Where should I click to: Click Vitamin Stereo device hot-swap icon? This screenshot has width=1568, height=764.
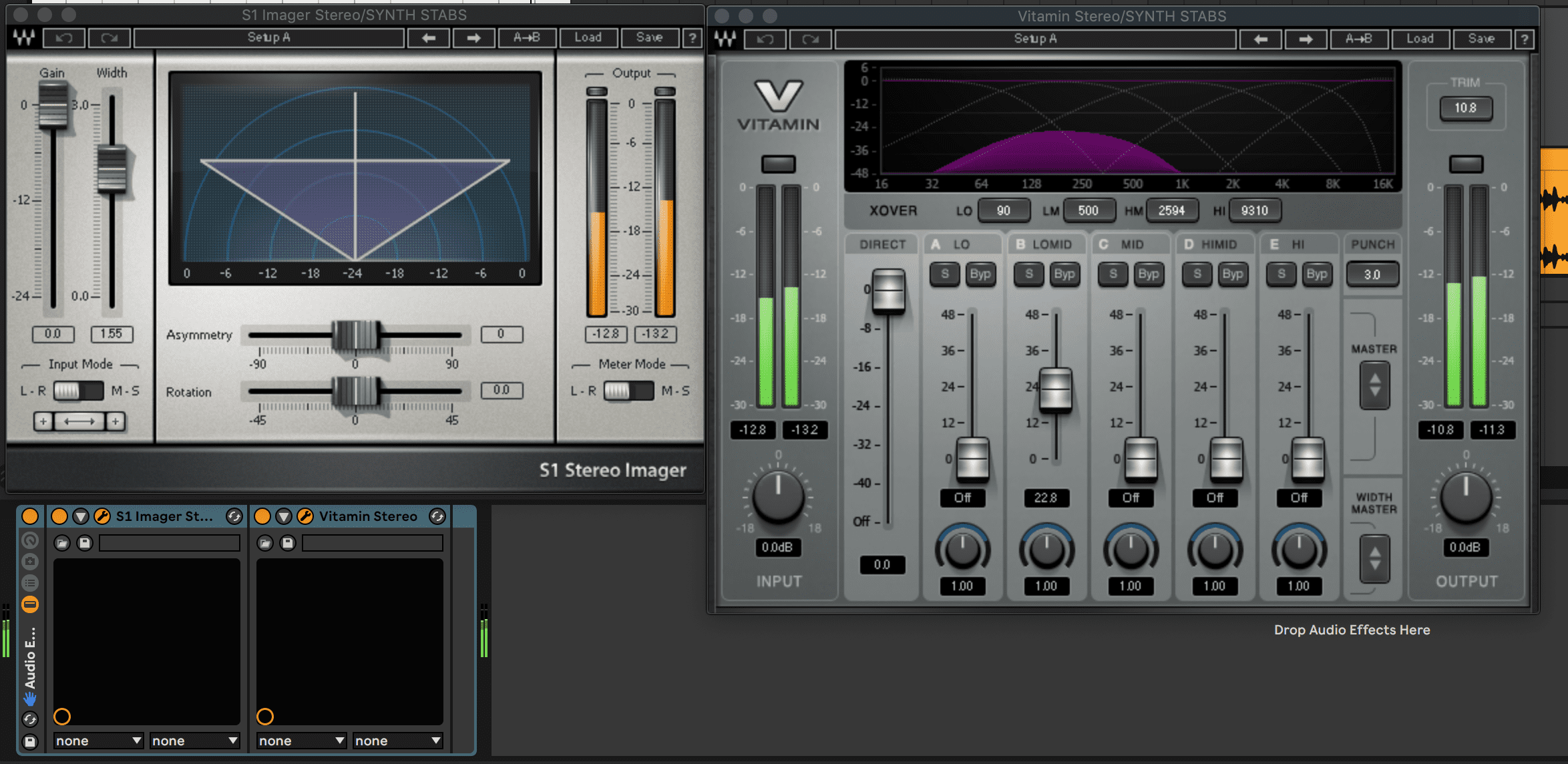[437, 516]
